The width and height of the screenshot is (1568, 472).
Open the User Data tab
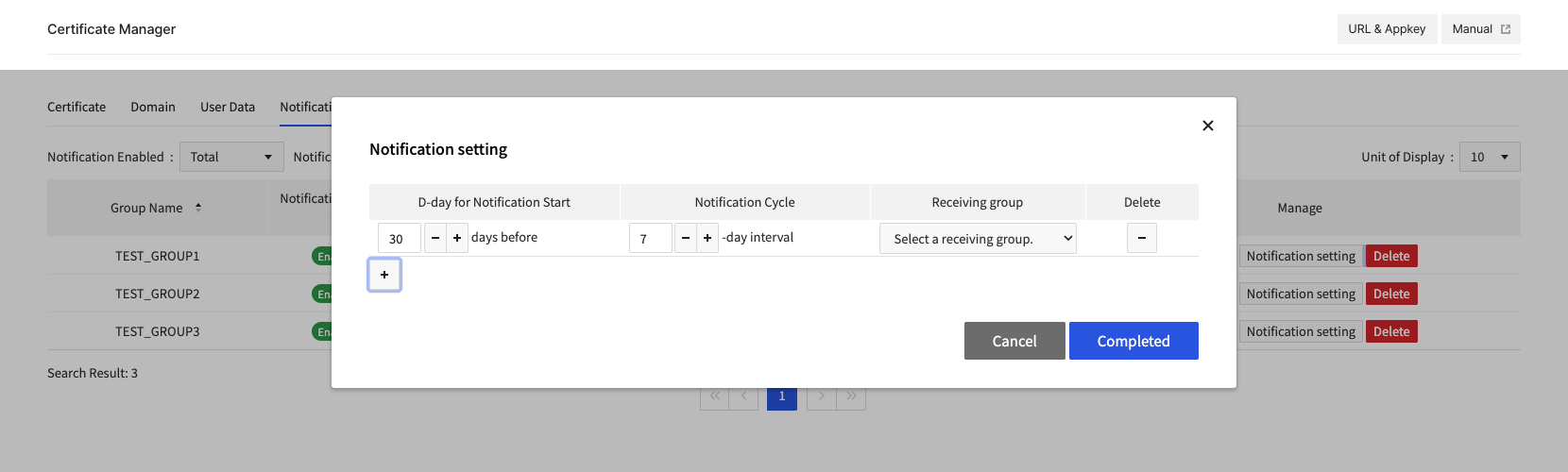point(228,107)
